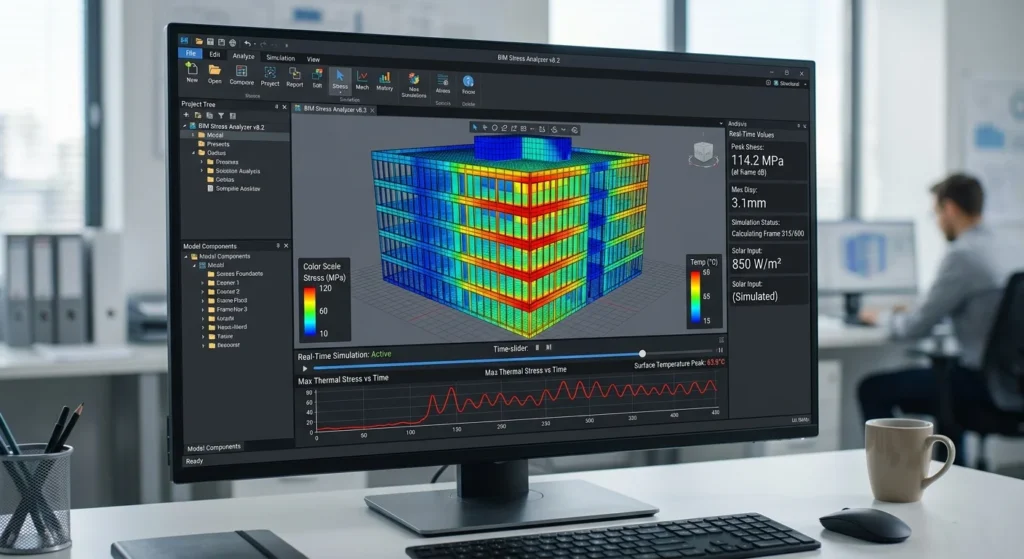Image resolution: width=1024 pixels, height=559 pixels.
Task: Pin the Model Components panel
Action: point(278,246)
